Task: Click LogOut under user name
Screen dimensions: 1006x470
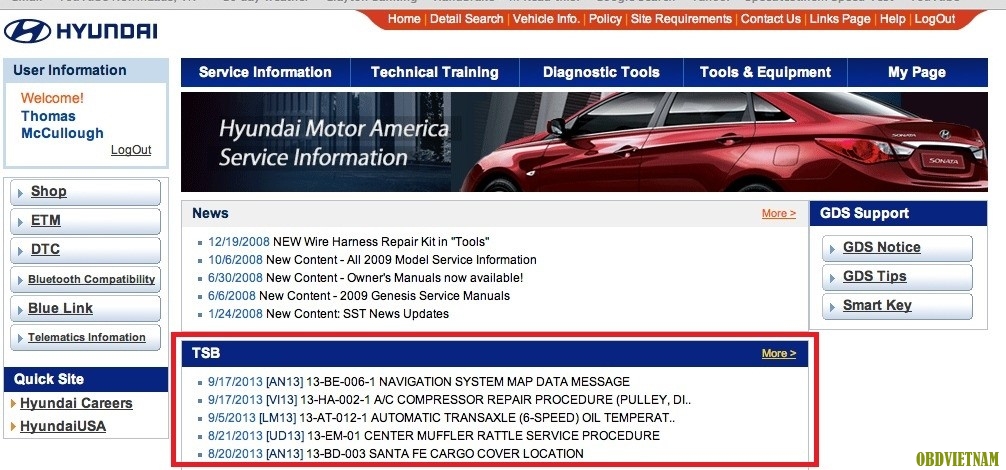Action: 131,150
